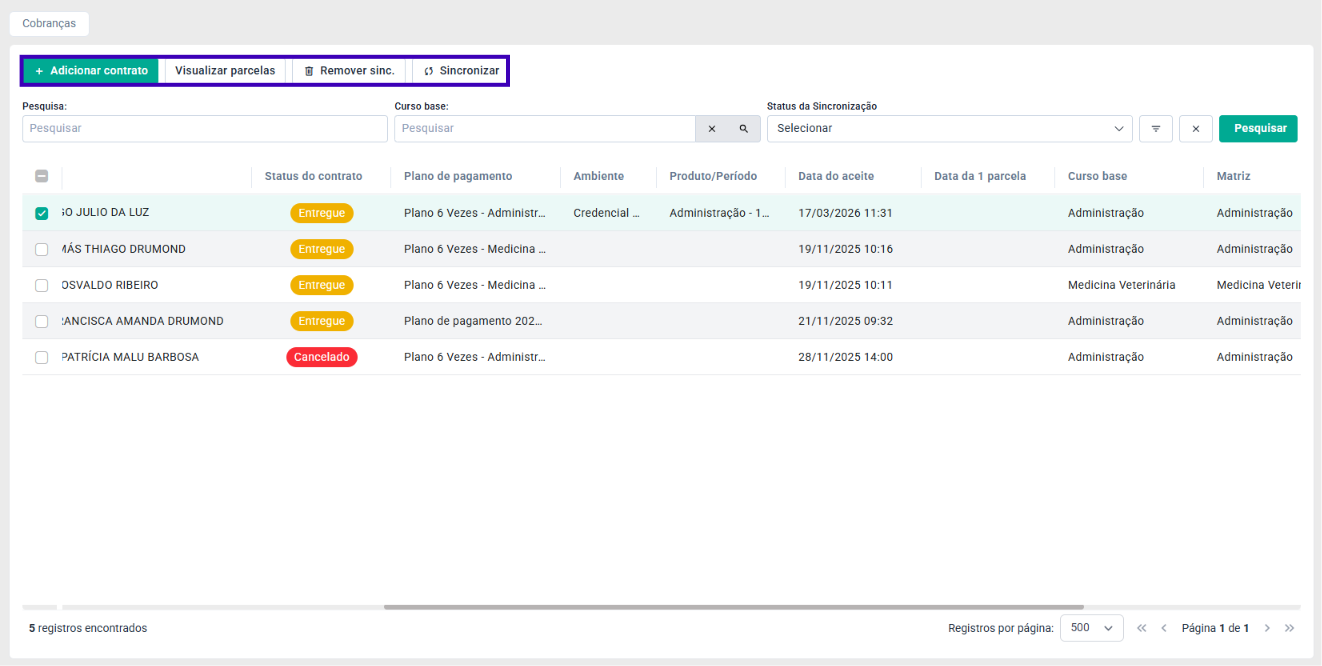Click the Plano de pagamento 202… cell
The image size is (1322, 666).
(x=475, y=321)
